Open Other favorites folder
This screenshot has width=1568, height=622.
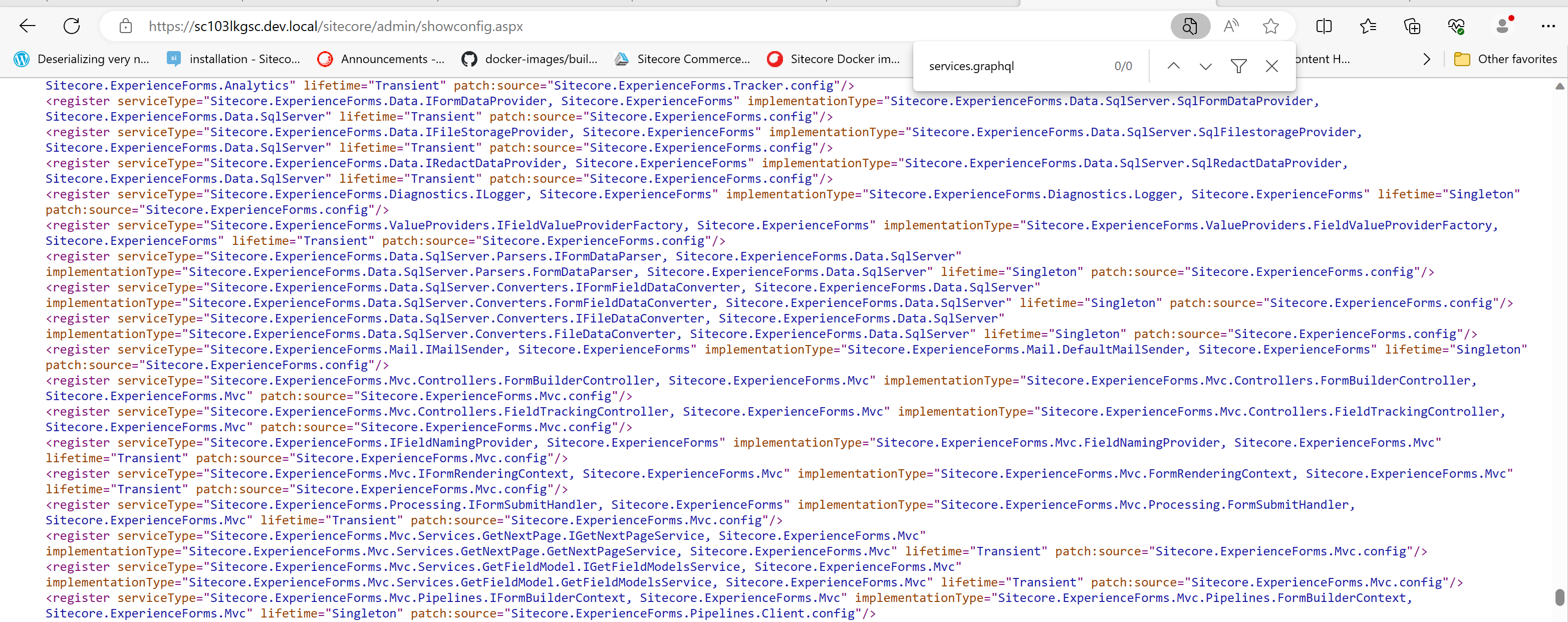coord(1505,59)
